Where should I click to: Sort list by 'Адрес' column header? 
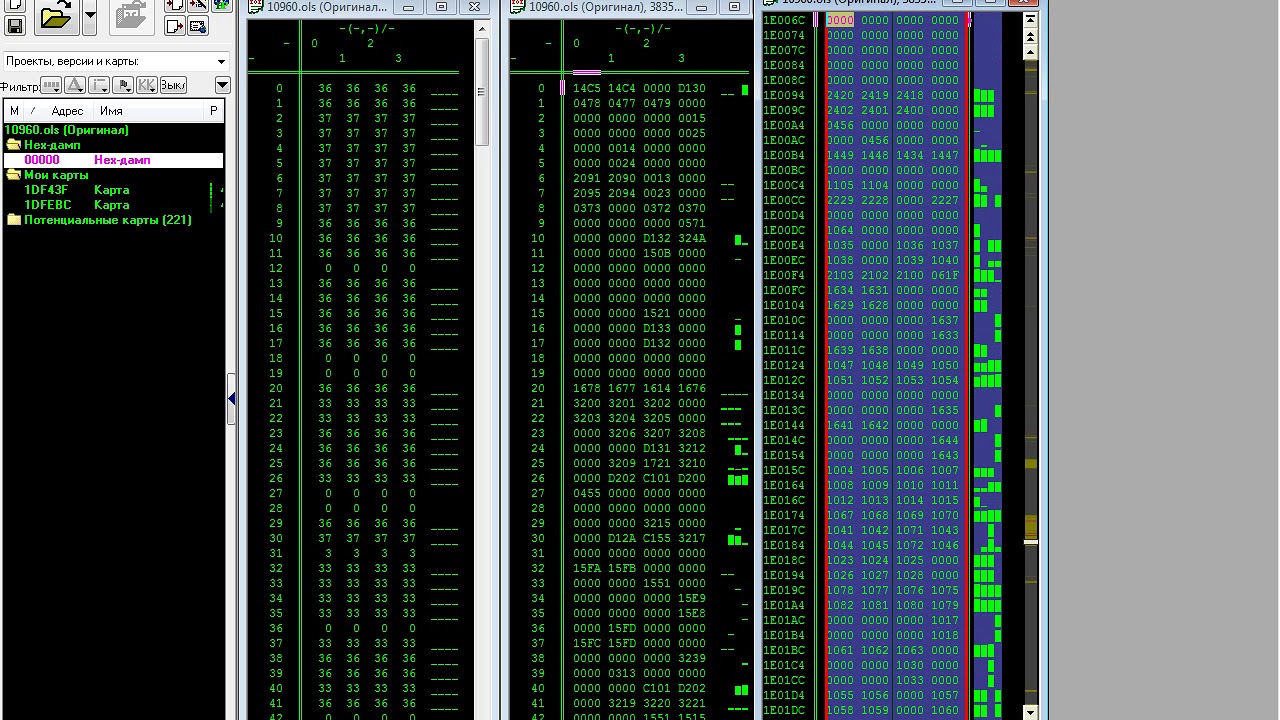click(67, 111)
